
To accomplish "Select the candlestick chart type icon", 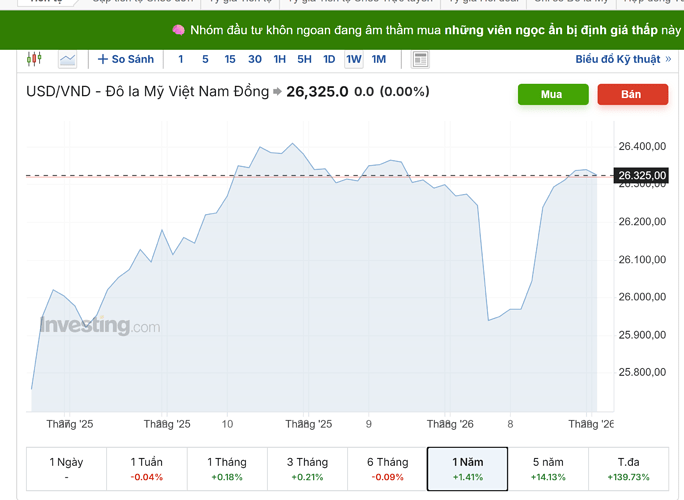I will 35,59.
